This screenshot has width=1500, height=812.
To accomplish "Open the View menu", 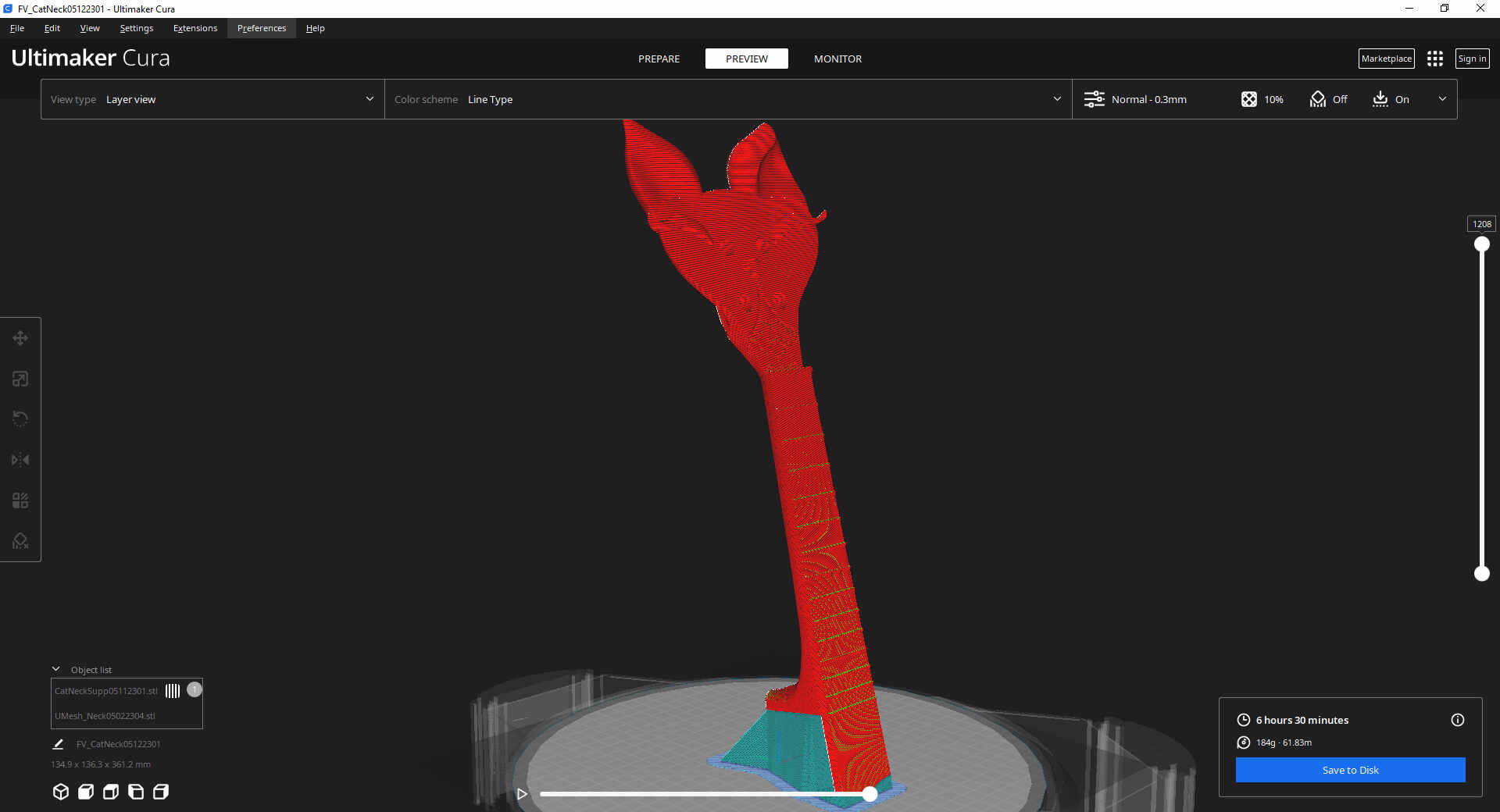I will pyautogui.click(x=90, y=28).
